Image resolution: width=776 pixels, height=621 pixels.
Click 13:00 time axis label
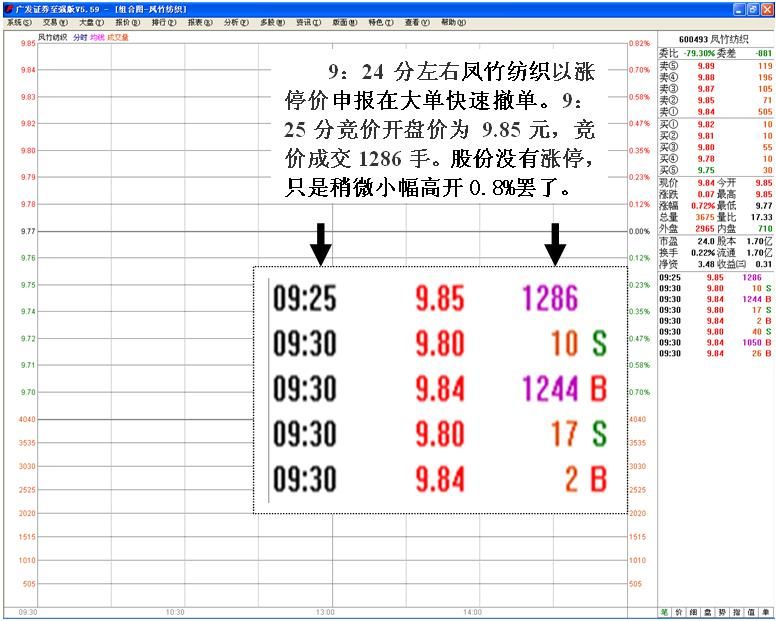pyautogui.click(x=325, y=612)
